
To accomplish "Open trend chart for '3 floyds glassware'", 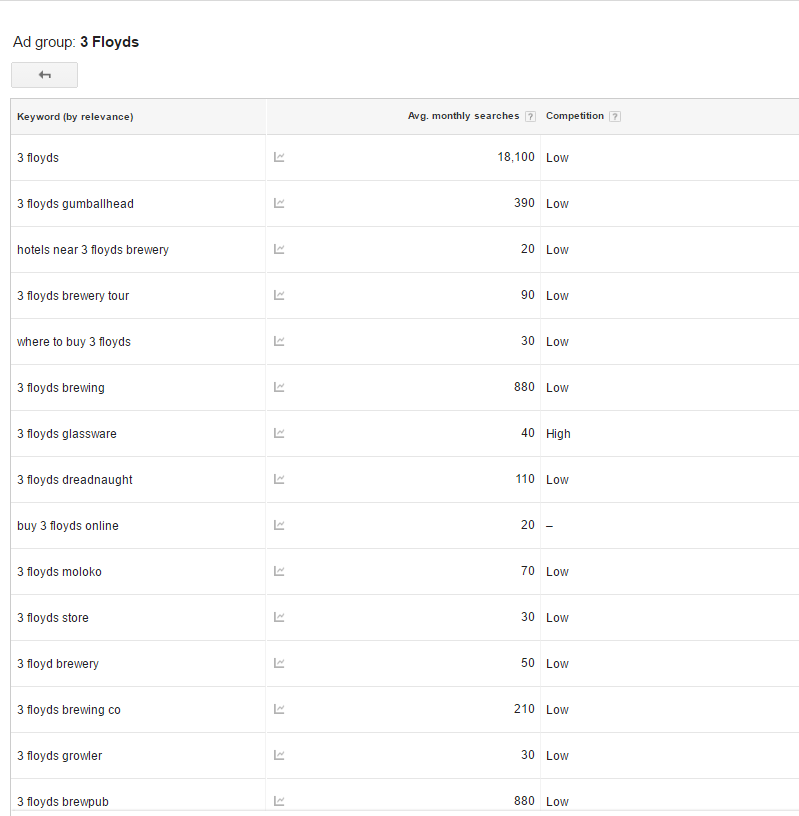I will 279,433.
